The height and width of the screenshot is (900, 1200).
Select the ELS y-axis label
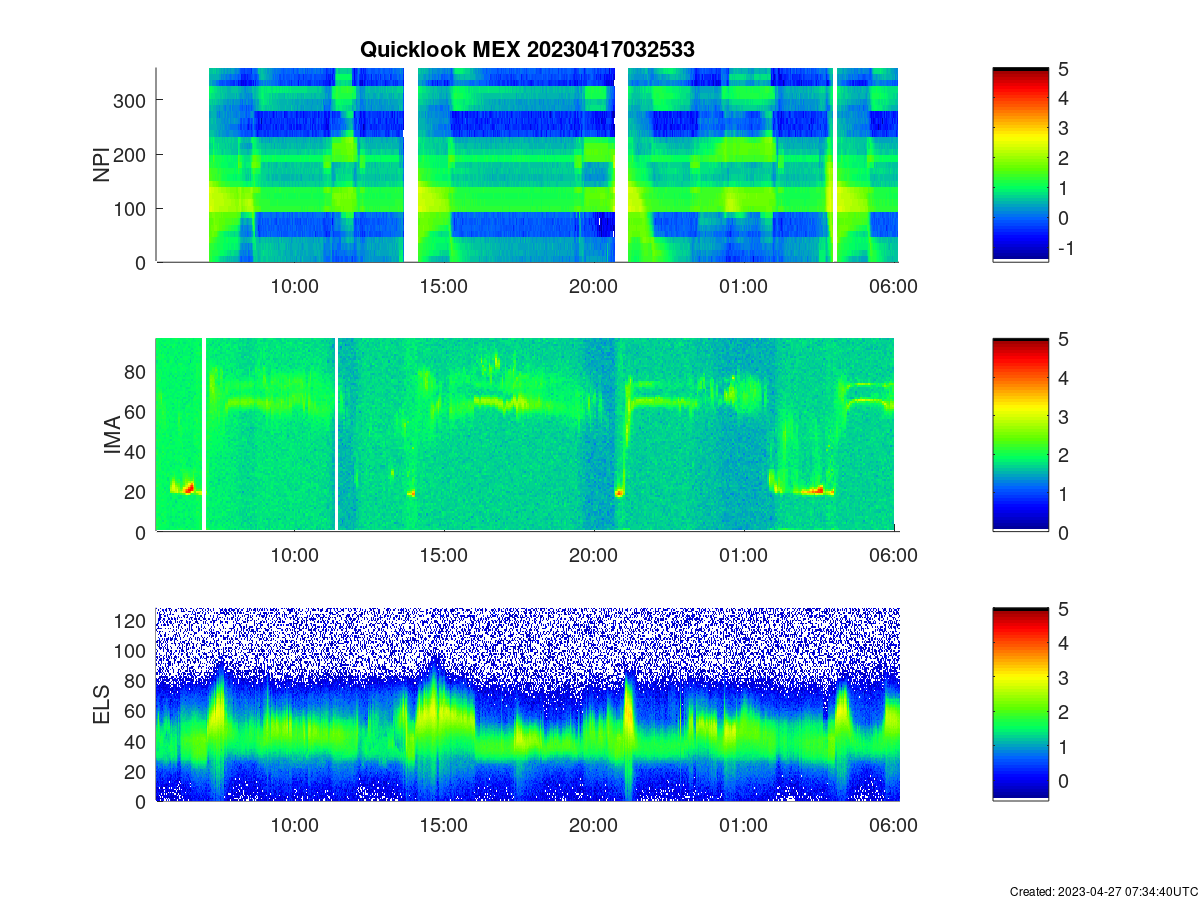[102, 705]
